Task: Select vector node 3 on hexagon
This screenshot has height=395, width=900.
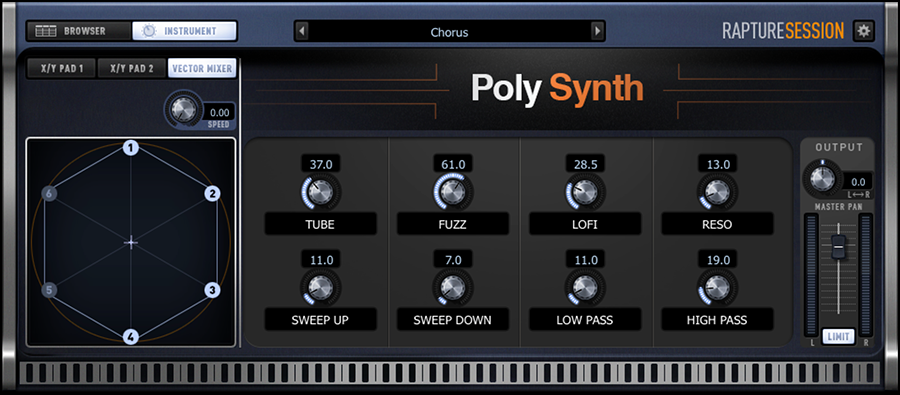Action: [x=212, y=290]
